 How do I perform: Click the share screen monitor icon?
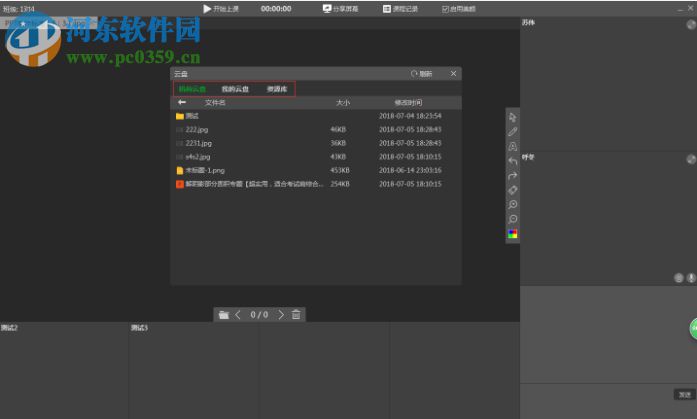327,8
